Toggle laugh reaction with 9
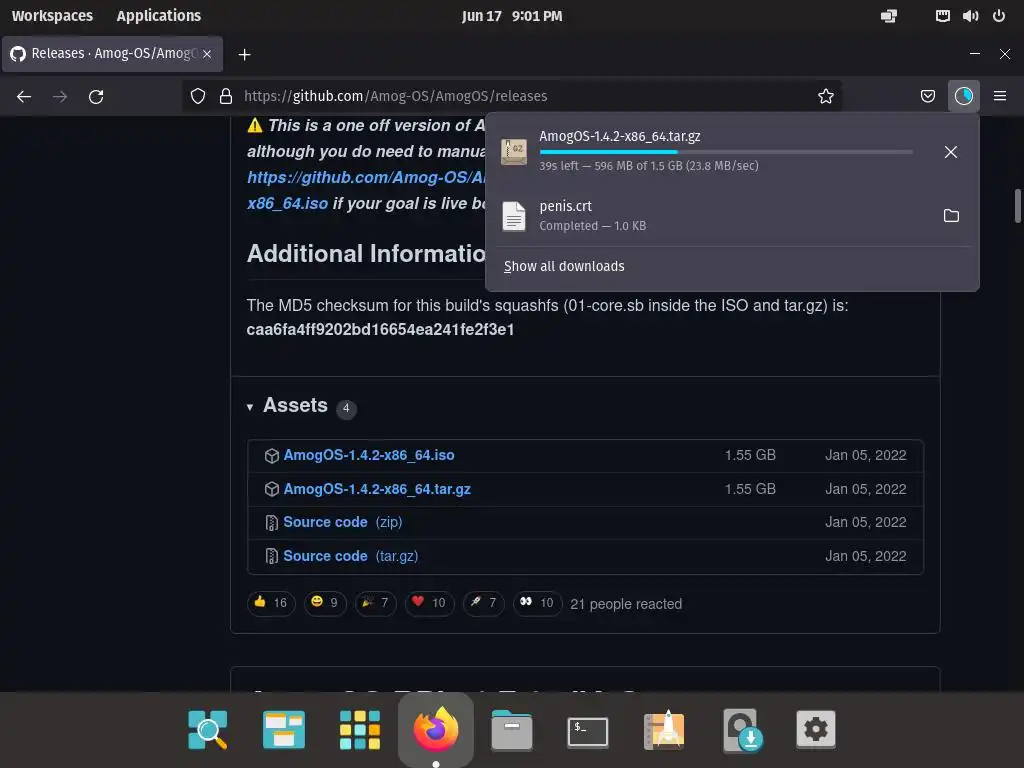 (x=325, y=603)
